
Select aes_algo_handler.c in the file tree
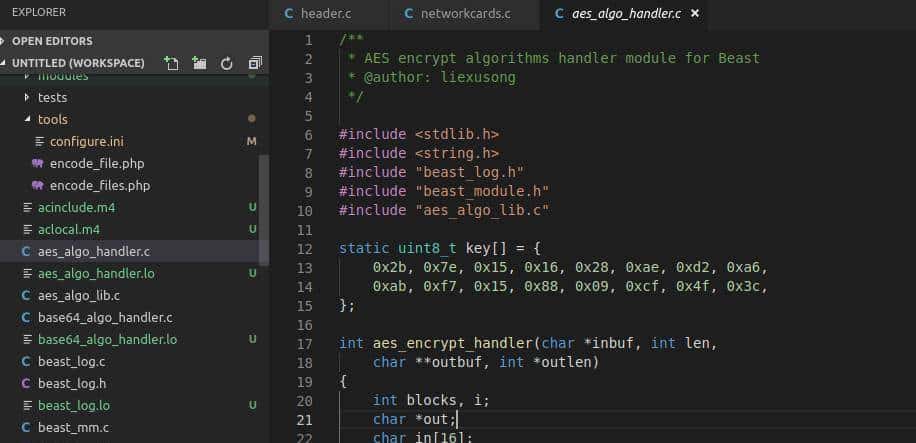(134, 252)
